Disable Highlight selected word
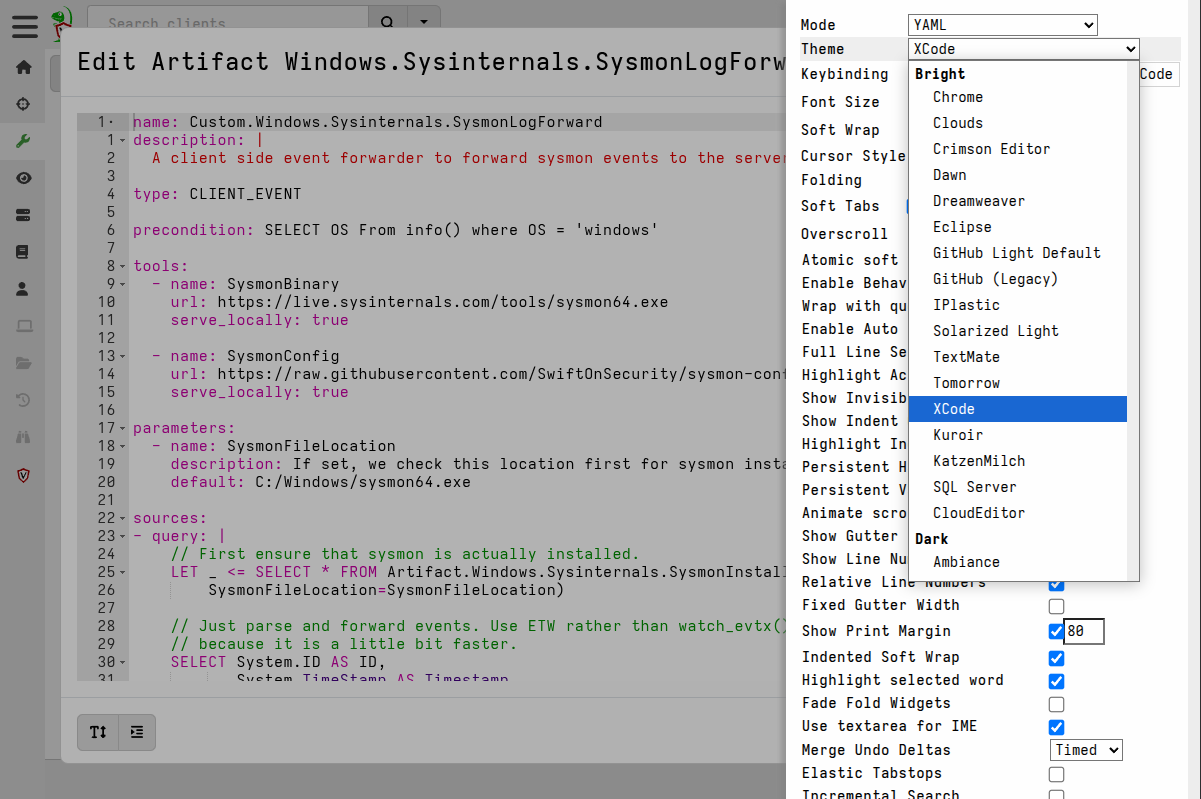Image resolution: width=1201 pixels, height=799 pixels. tap(1057, 681)
